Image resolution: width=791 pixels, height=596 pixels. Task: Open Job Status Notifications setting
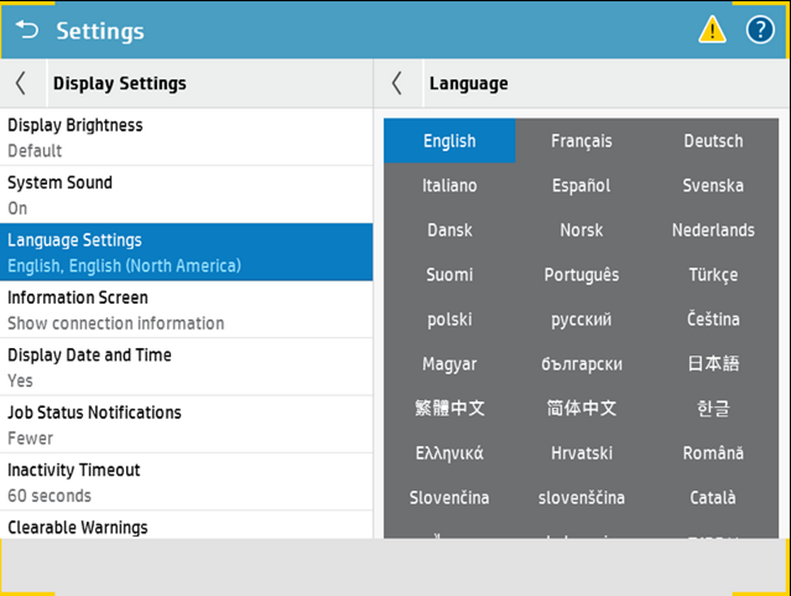pyautogui.click(x=186, y=424)
